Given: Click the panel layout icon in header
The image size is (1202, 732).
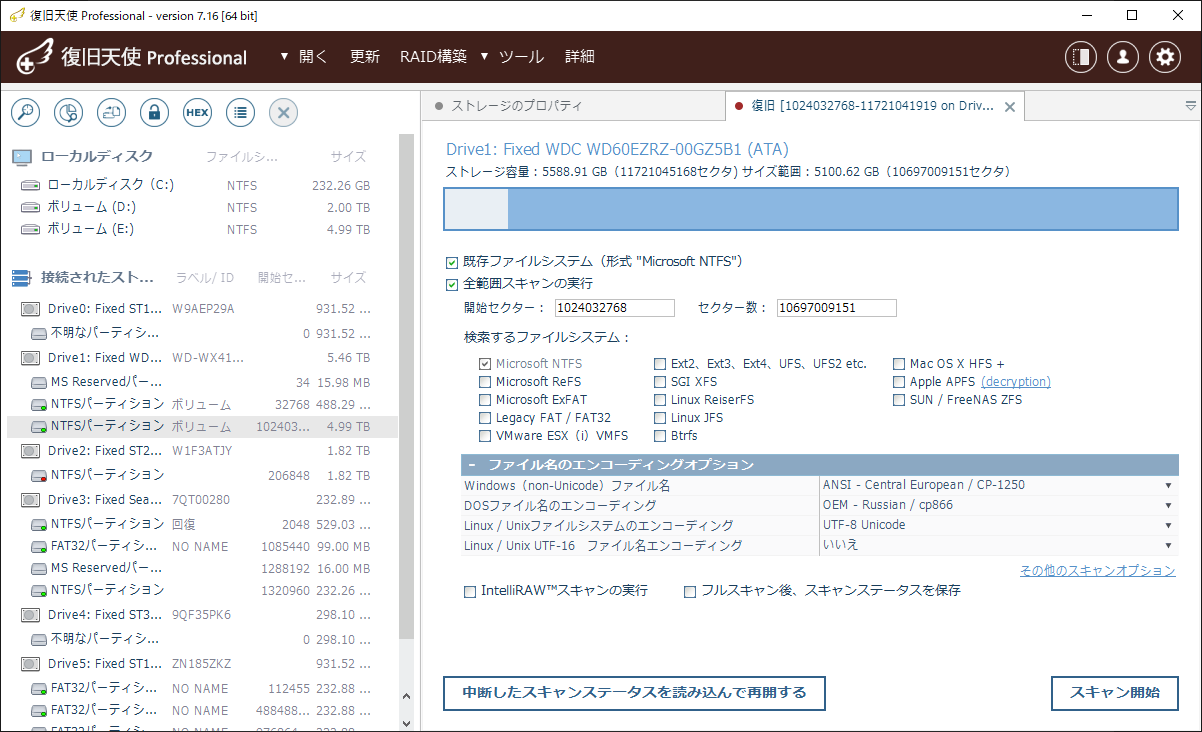Looking at the screenshot, I should pyautogui.click(x=1080, y=57).
